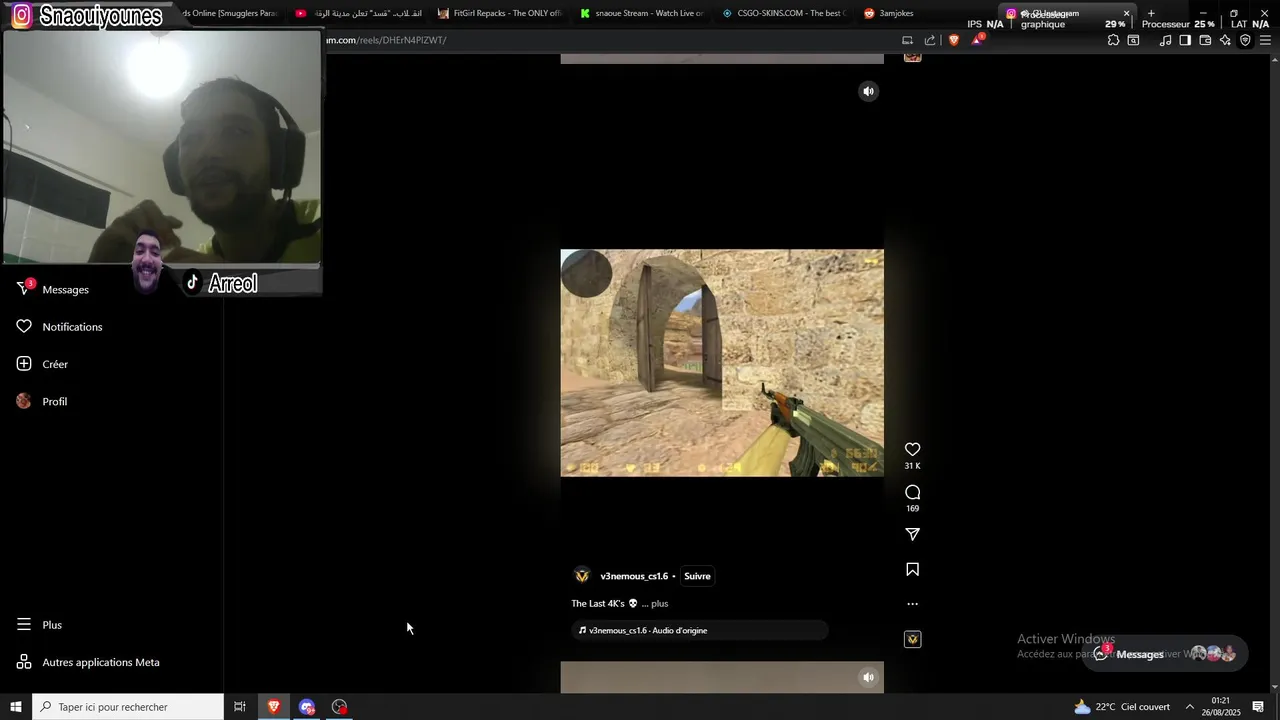Toggle the browser sidebar panel icon
This screenshot has width=1280, height=720.
pyautogui.click(x=1185, y=40)
